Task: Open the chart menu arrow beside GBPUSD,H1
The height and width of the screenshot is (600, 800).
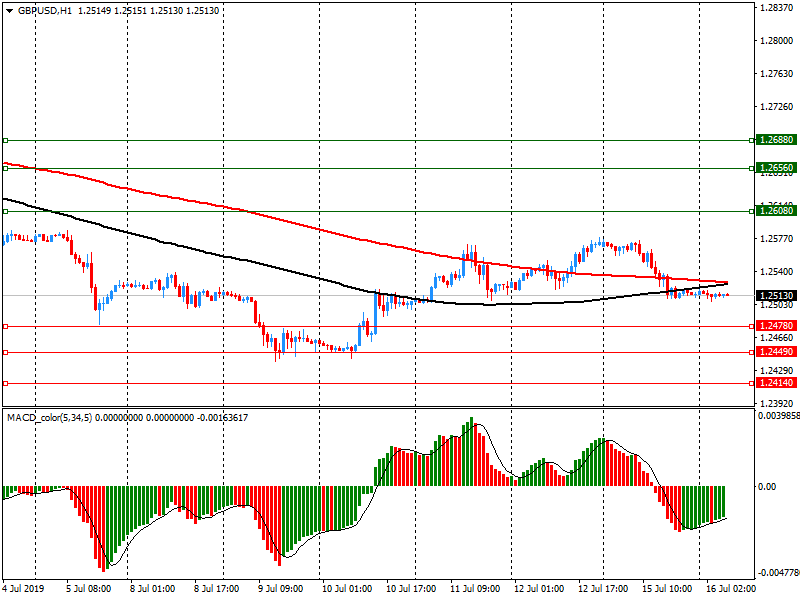Action: click(10, 11)
